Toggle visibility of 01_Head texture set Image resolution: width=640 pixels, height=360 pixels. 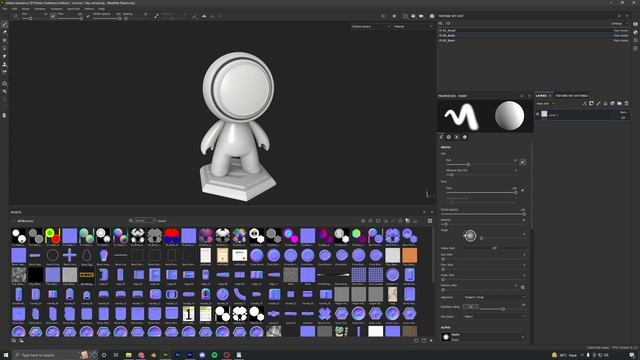(x=441, y=31)
